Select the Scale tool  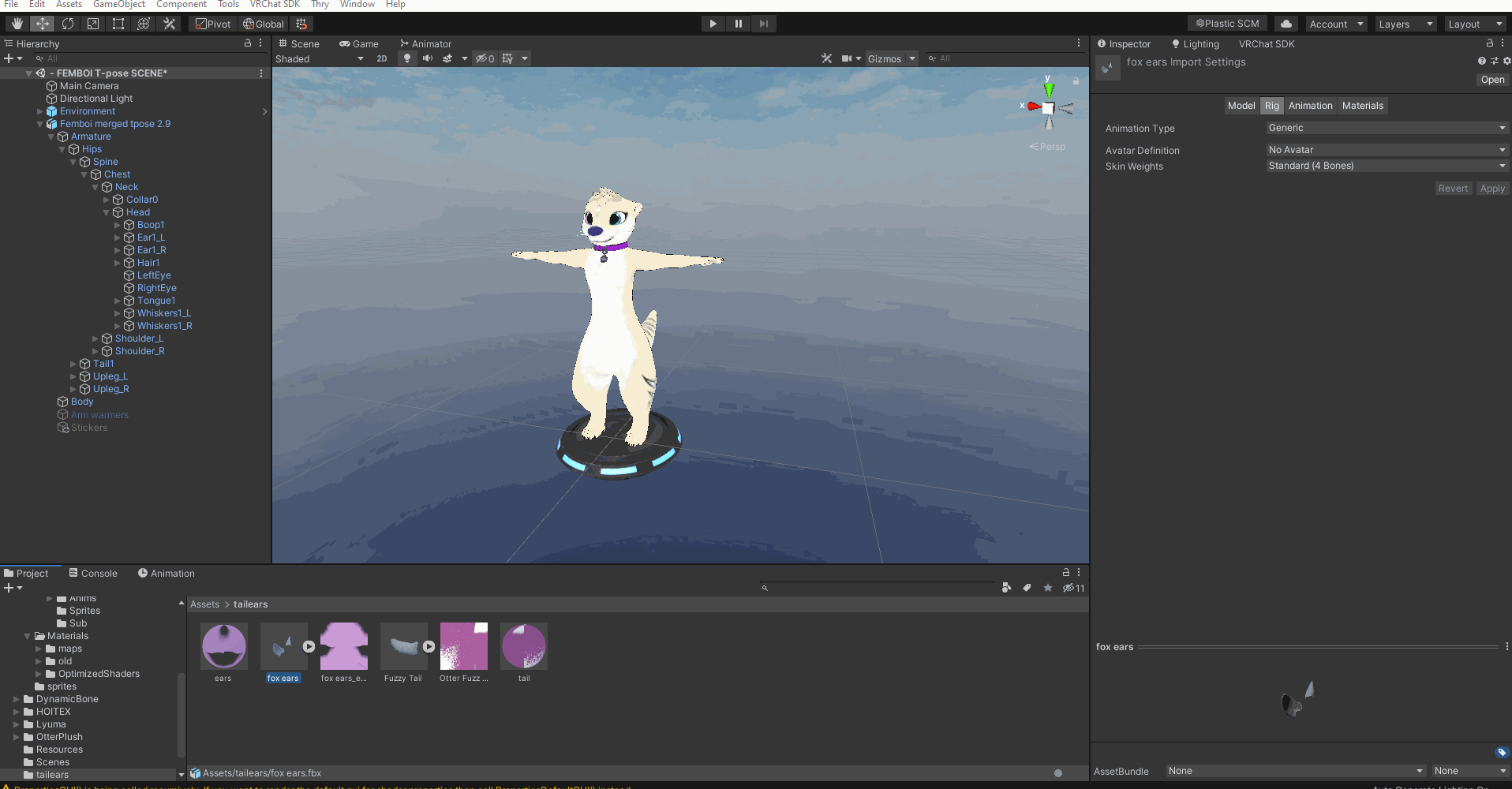point(93,24)
